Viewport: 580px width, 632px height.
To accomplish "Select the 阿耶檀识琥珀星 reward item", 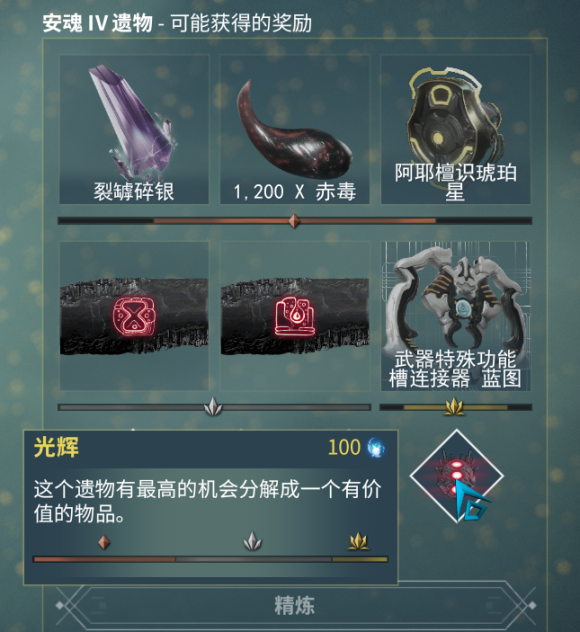I will [455, 129].
